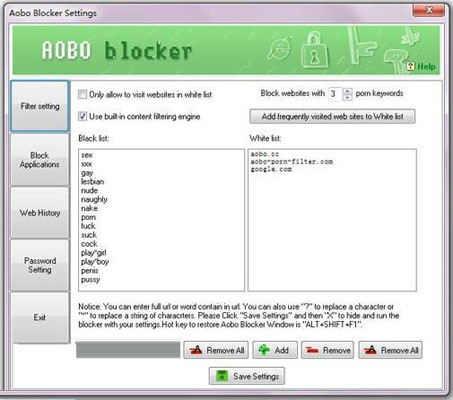
Task: Click the Save Settings button
Action: [247, 376]
